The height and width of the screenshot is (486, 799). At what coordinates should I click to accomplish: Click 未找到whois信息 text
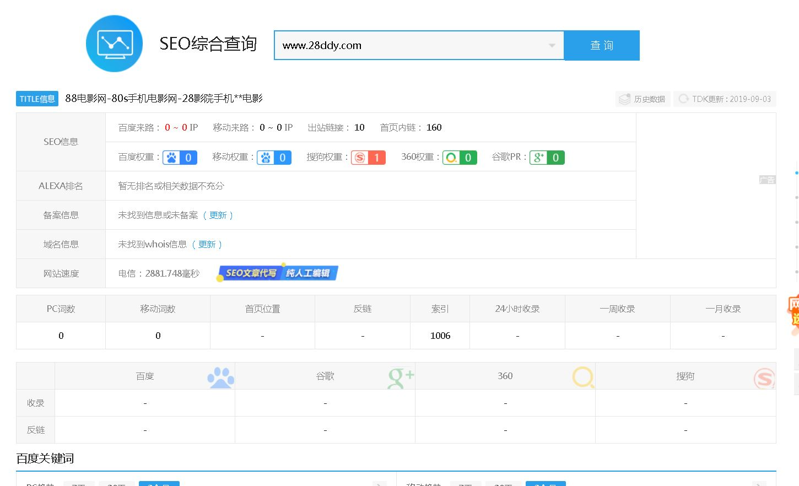pos(152,244)
